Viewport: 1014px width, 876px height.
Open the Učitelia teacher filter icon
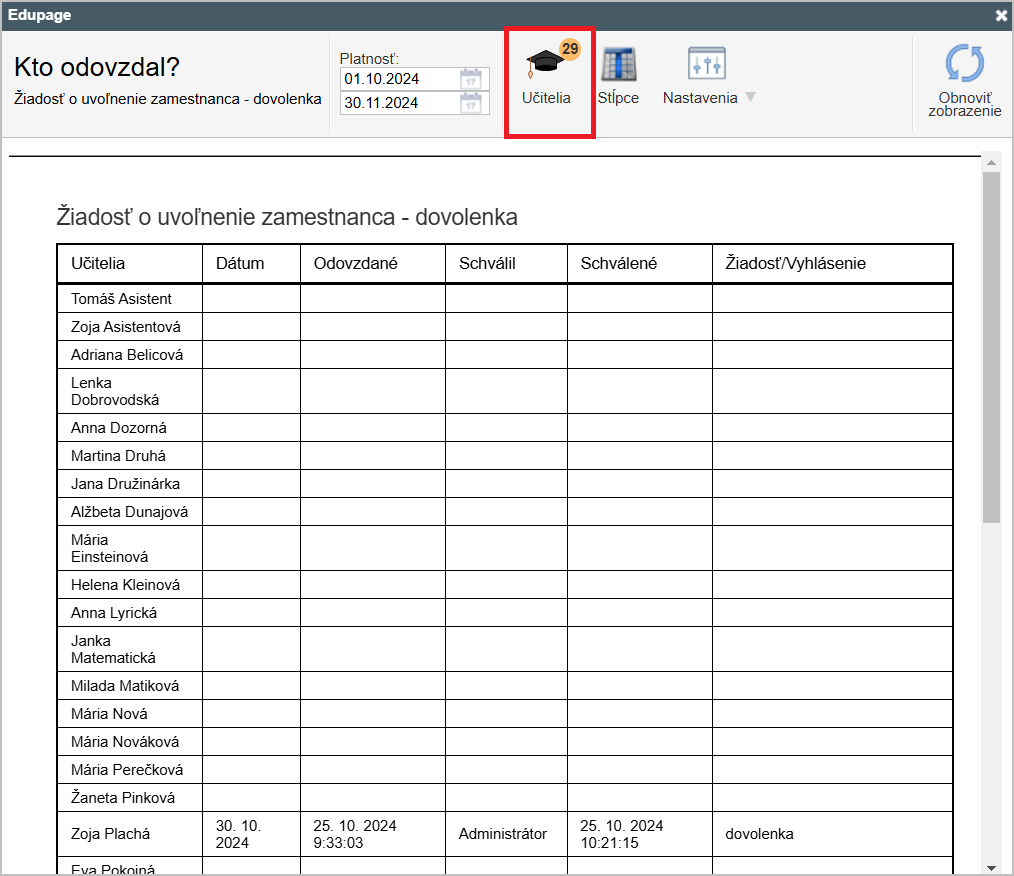click(x=545, y=64)
